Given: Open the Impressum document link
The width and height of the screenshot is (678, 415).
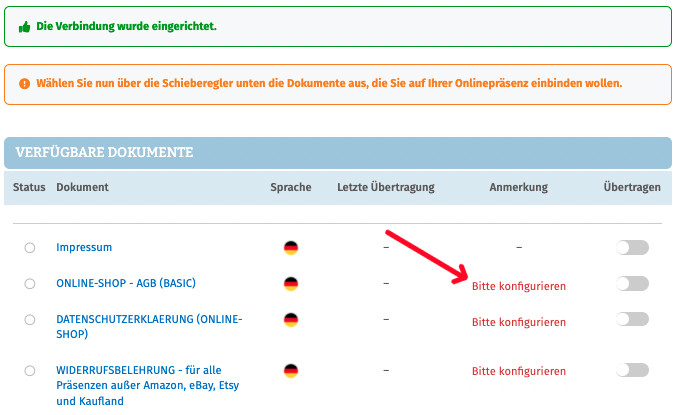Looking at the screenshot, I should click(x=84, y=247).
